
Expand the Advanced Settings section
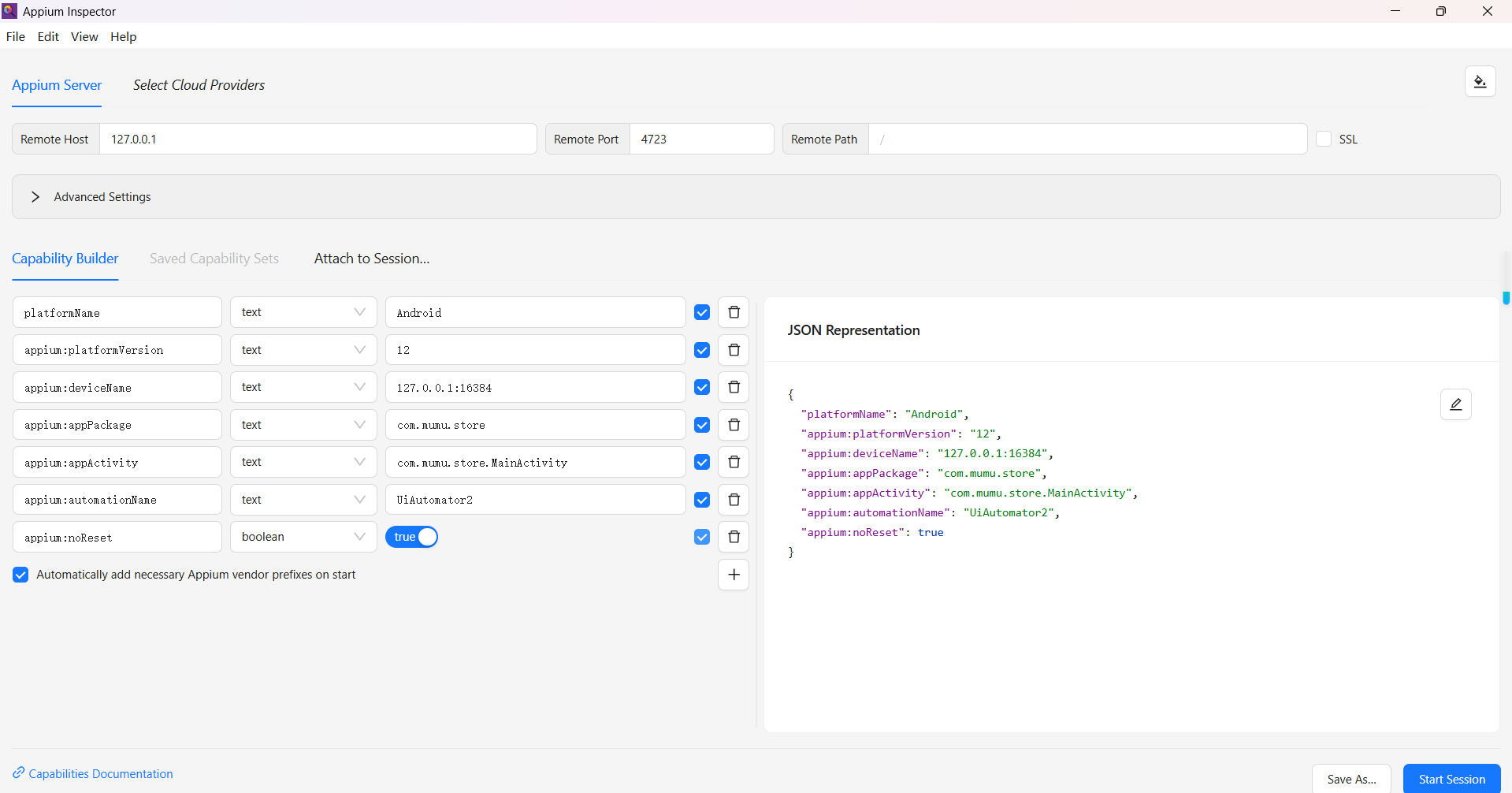[x=756, y=197]
